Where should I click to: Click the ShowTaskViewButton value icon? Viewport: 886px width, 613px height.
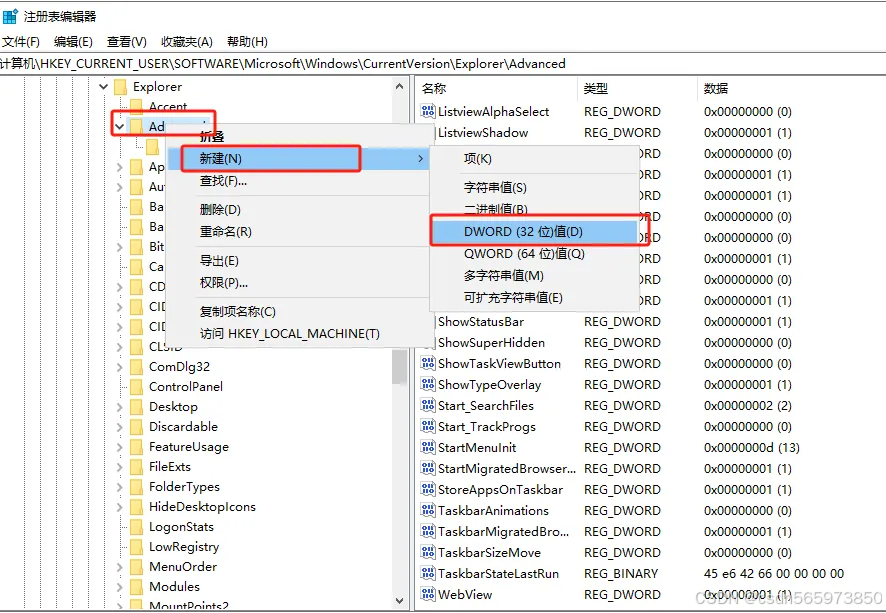[x=428, y=363]
